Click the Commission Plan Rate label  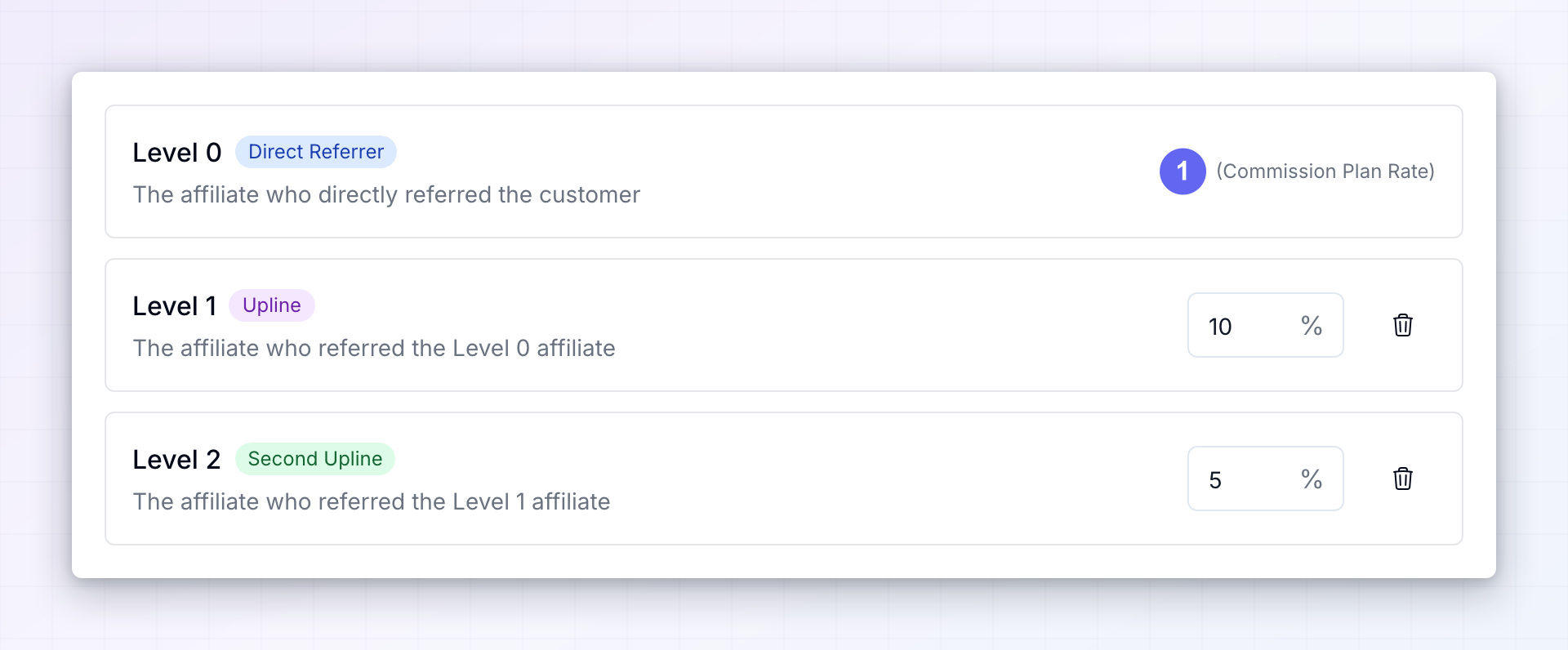1325,171
